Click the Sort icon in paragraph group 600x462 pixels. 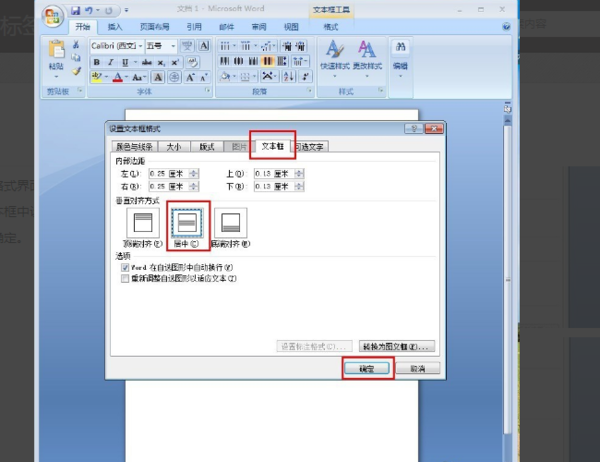[289, 77]
